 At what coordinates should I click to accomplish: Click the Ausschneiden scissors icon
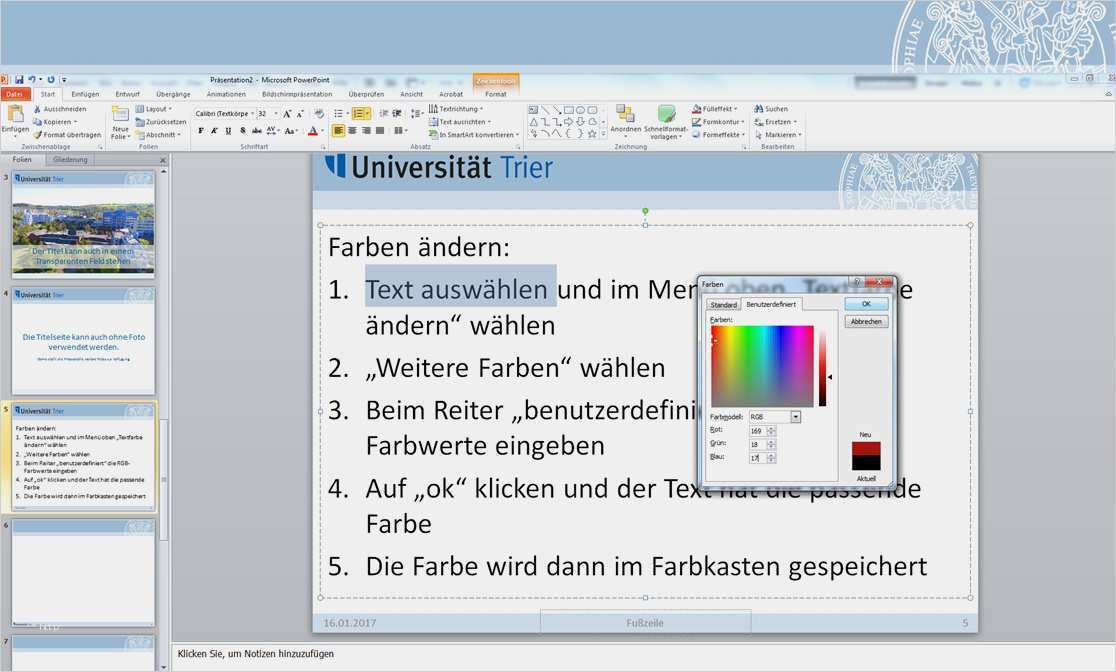click(x=38, y=109)
